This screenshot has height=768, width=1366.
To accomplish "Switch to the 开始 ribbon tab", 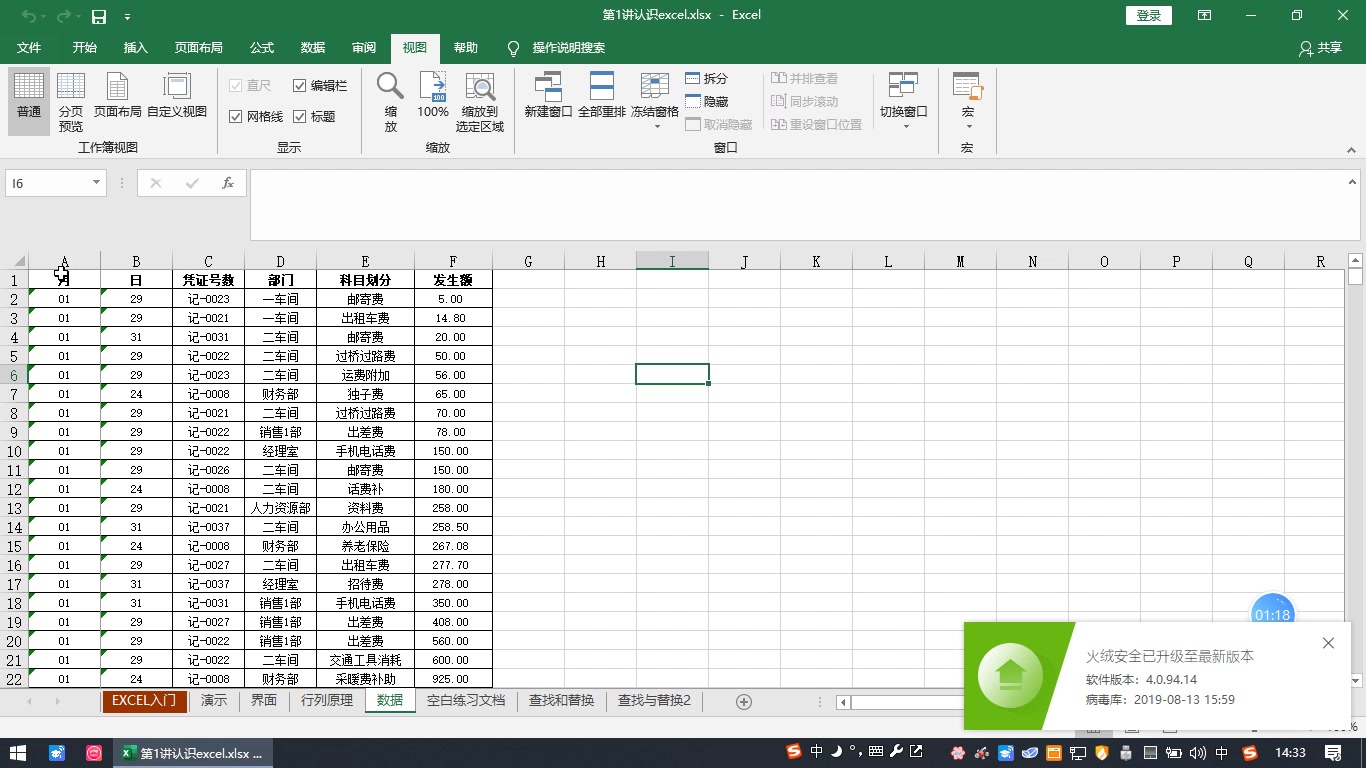I will point(84,47).
